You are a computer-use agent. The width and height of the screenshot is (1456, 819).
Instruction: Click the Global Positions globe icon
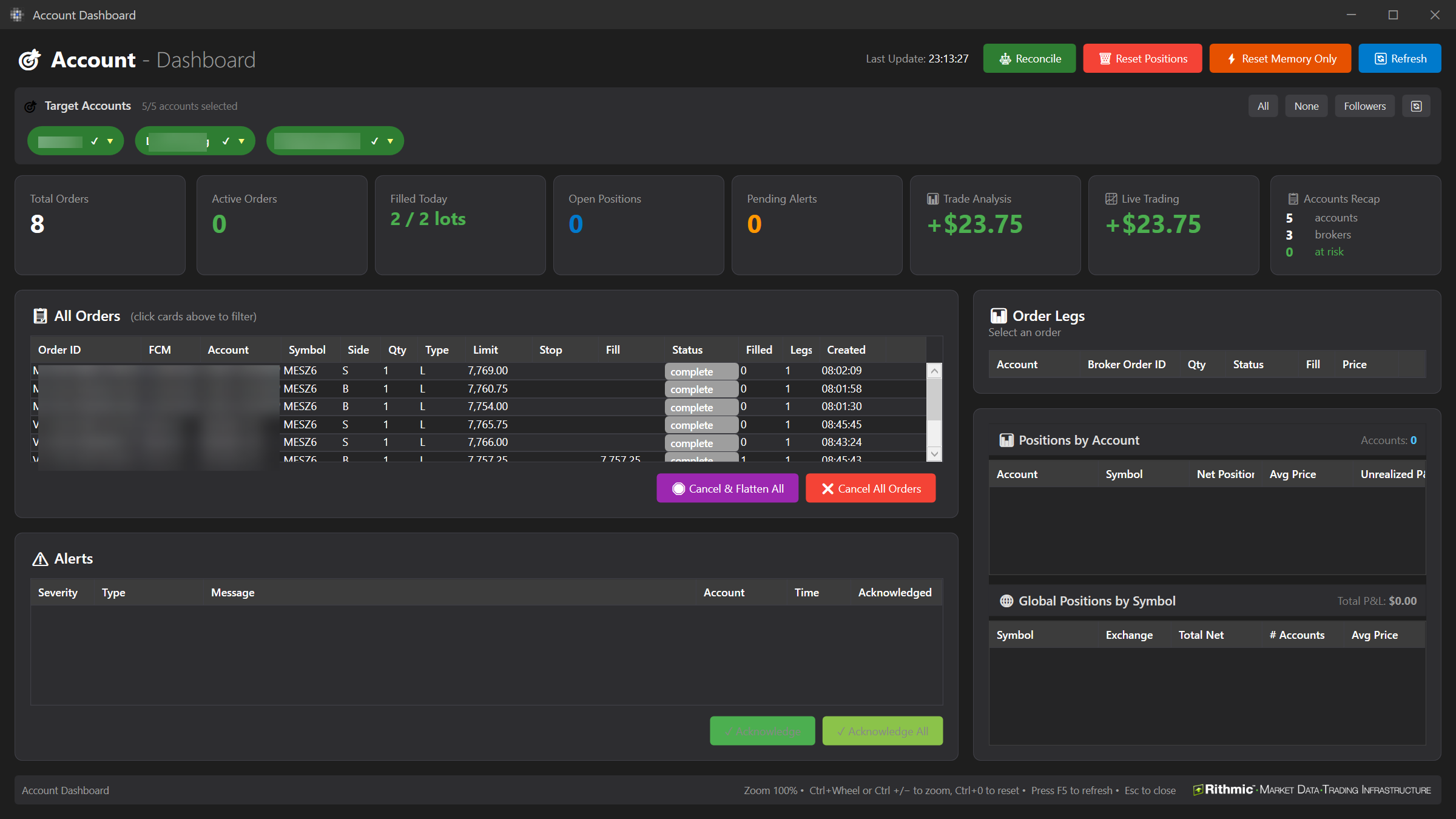pyautogui.click(x=1006, y=601)
